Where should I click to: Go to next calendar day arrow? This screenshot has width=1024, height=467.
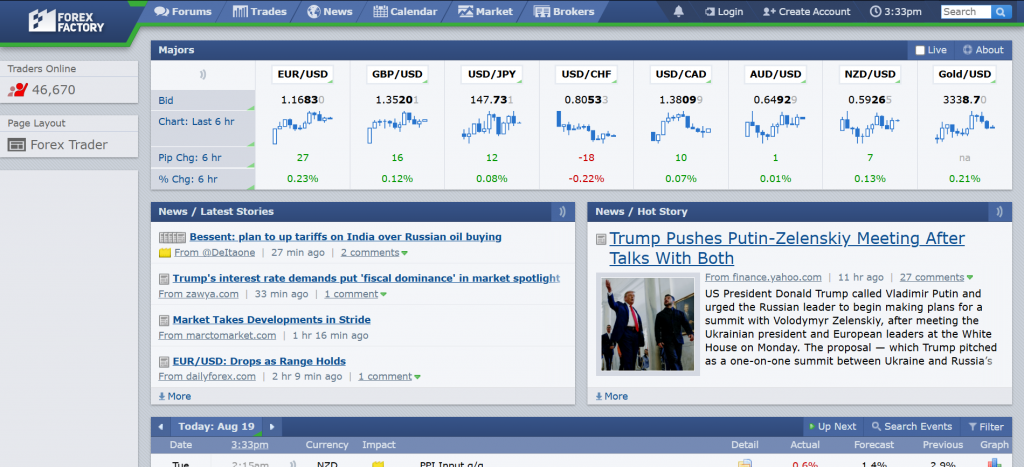[272, 427]
